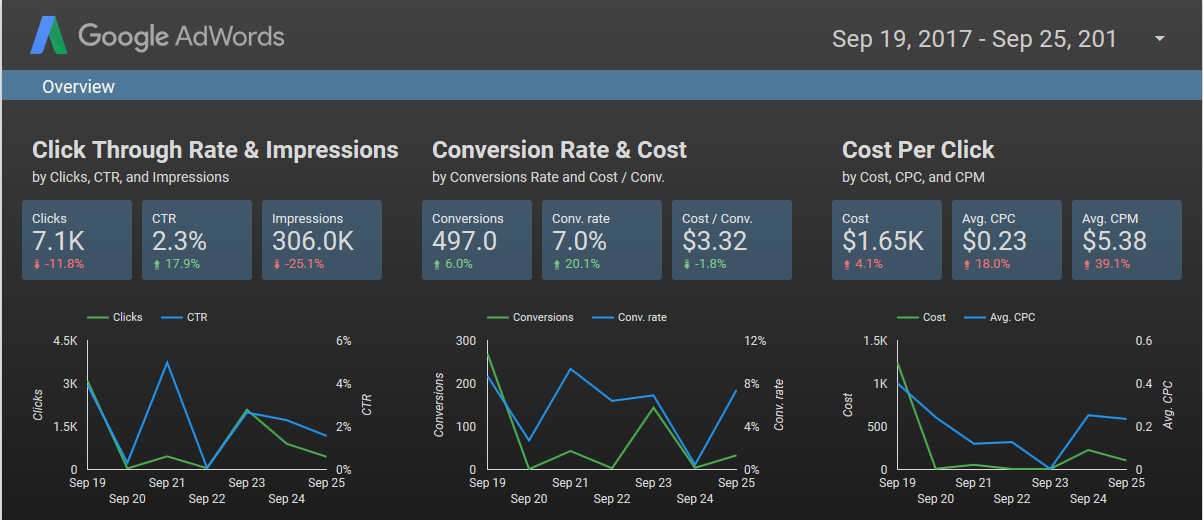Select the Clicks scorecard showing 7.1K
The width and height of the screenshot is (1203, 520).
coord(77,240)
